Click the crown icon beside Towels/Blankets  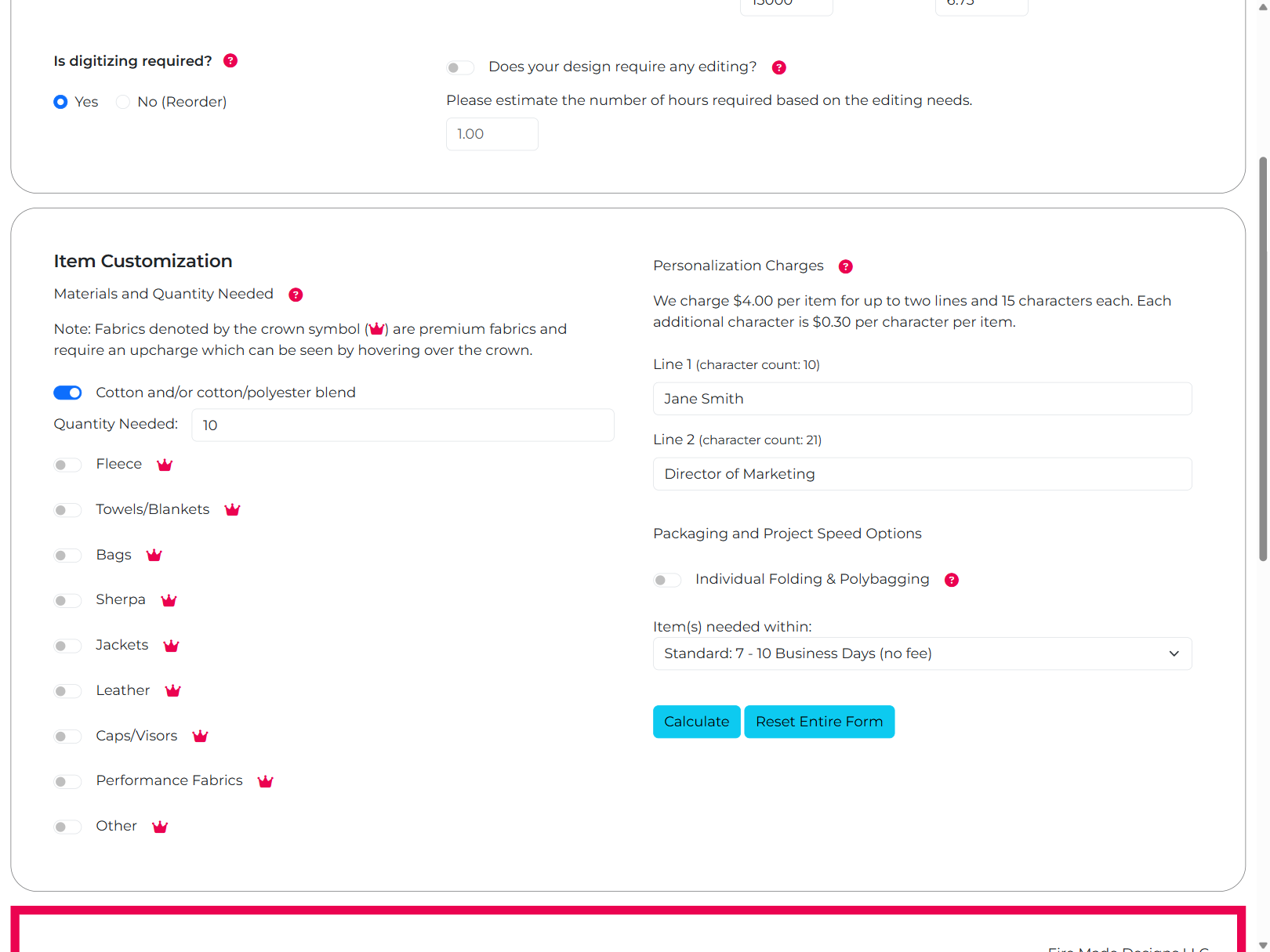pyautogui.click(x=232, y=510)
